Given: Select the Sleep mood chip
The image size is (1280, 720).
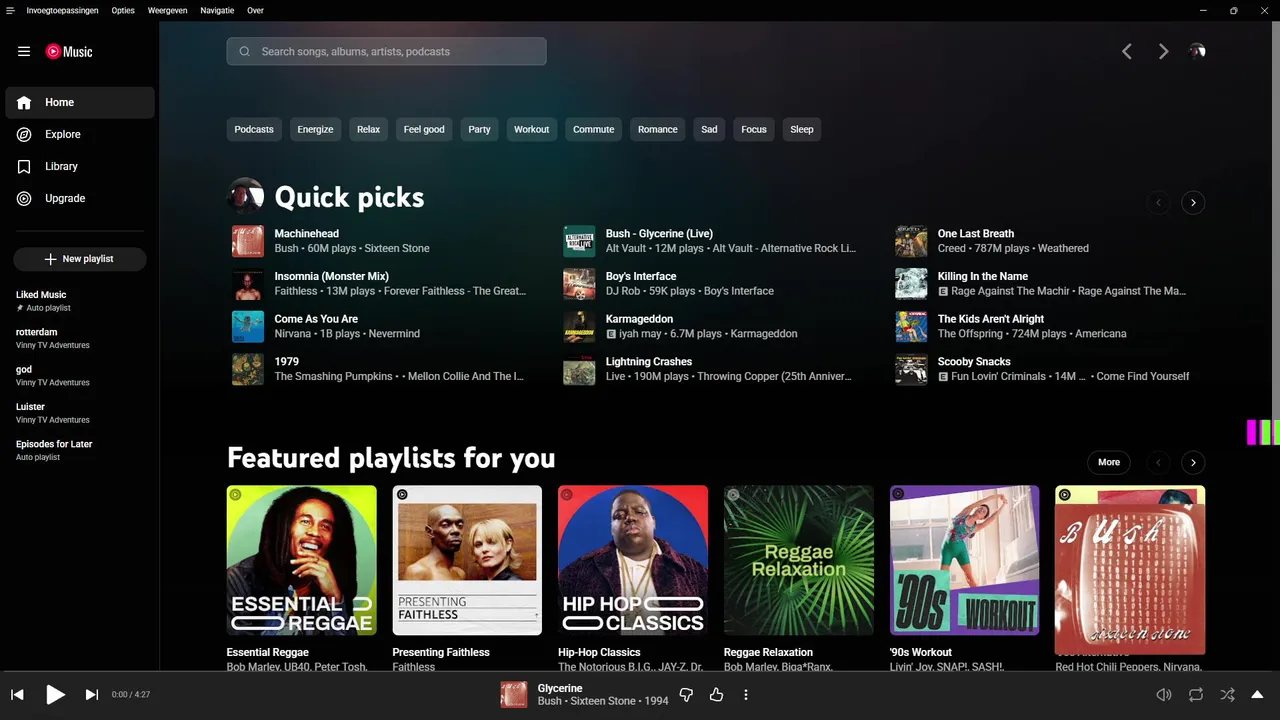Looking at the screenshot, I should click(x=802, y=129).
